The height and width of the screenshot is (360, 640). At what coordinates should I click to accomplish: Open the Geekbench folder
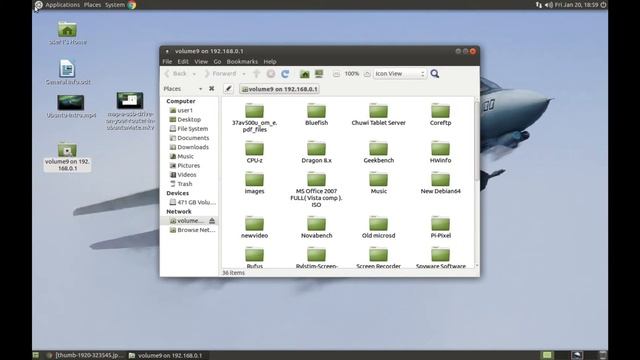378,152
